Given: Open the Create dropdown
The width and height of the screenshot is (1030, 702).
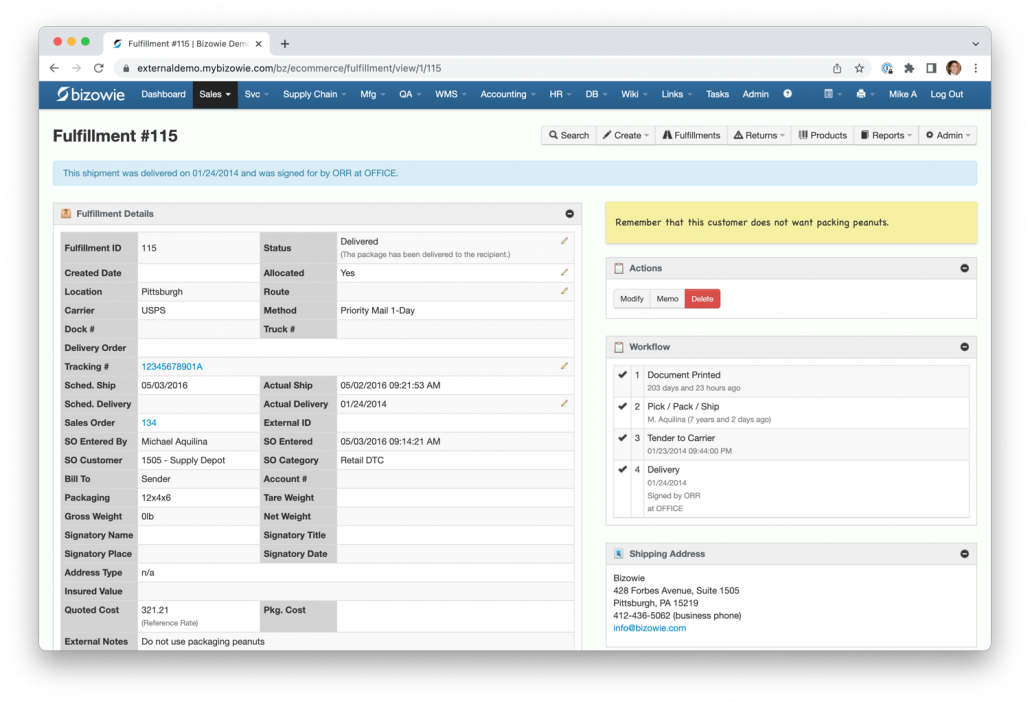Looking at the screenshot, I should 626,135.
